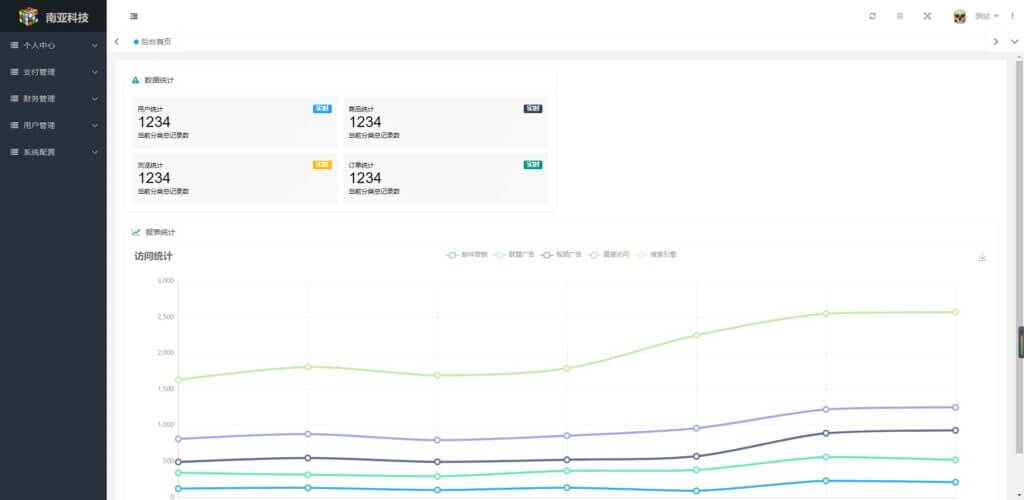Viewport: 1024px width, 500px height.
Task: Expand the 个人中心 menu chevron
Action: coord(95,46)
